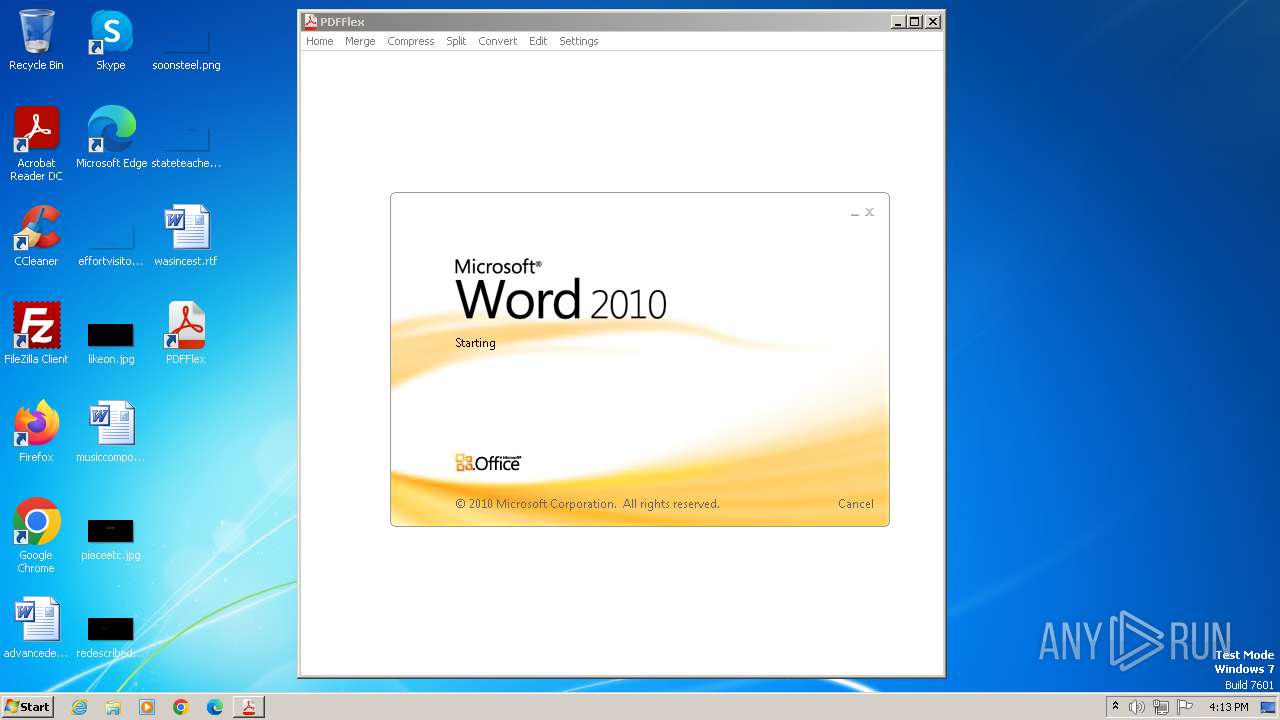This screenshot has width=1280, height=720.
Task: Open the Recycle Bin desktop icon
Action: (36, 40)
